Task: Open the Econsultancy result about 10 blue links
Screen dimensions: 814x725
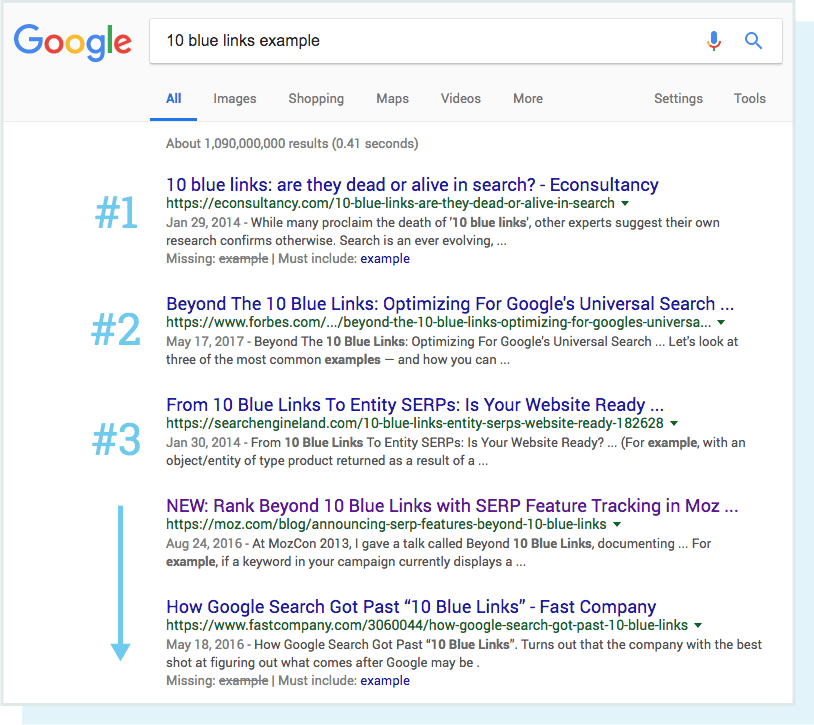Action: click(412, 184)
